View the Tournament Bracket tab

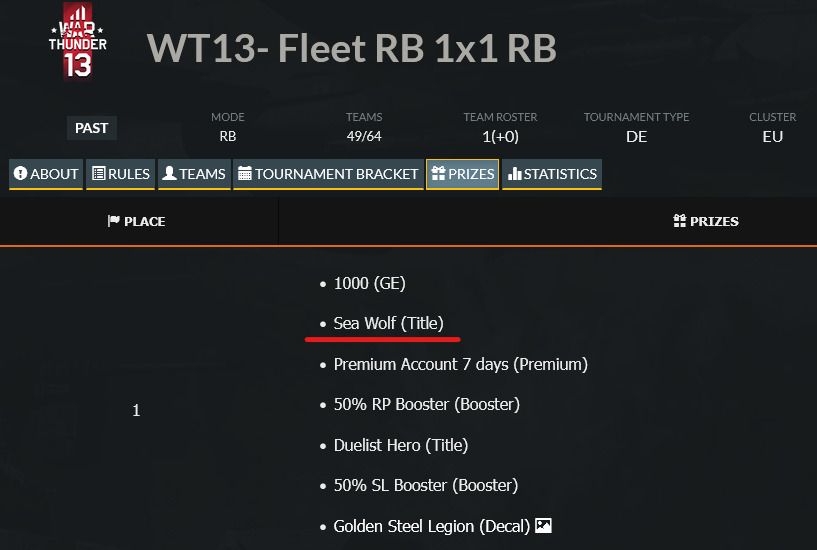coord(327,174)
